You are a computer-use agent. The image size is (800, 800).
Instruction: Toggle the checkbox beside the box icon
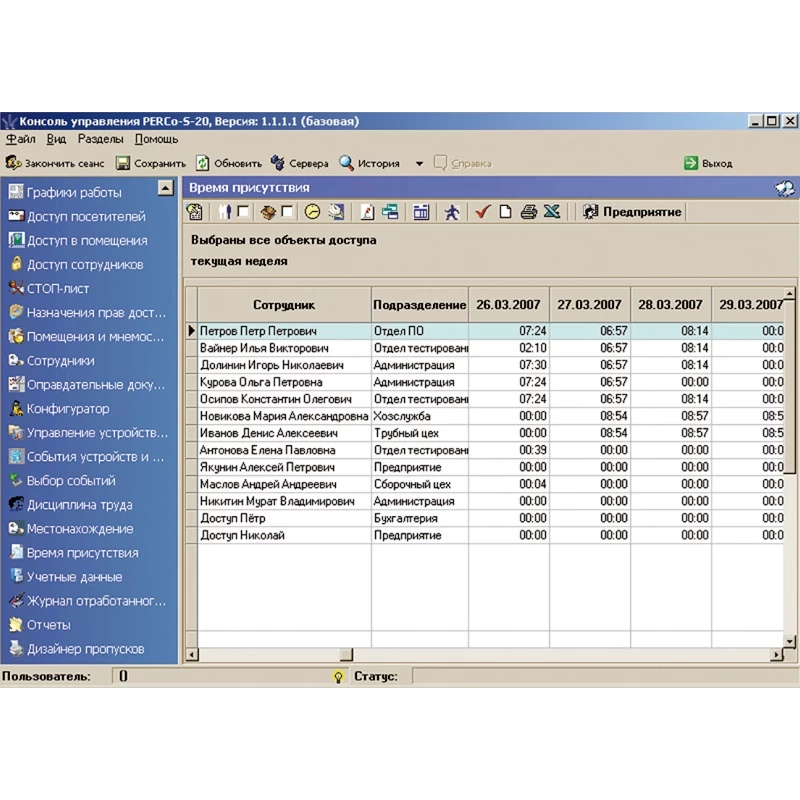pos(288,212)
